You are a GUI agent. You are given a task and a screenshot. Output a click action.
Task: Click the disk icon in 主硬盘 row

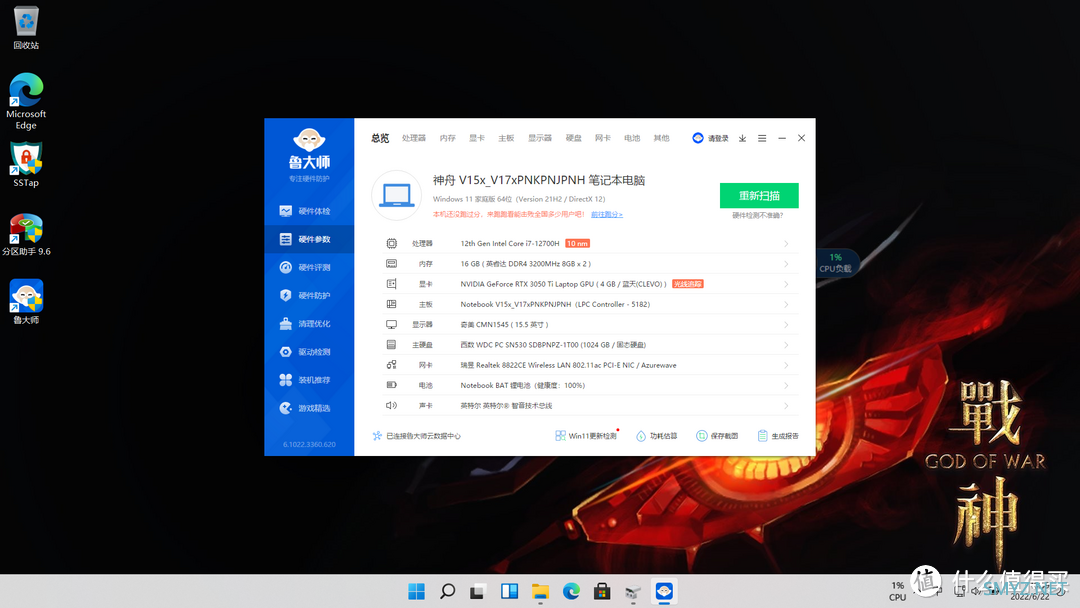(391, 344)
